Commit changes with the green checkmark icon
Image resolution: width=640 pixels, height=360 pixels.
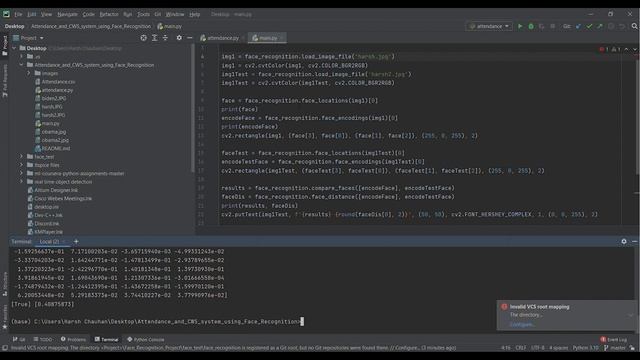tap(589, 26)
